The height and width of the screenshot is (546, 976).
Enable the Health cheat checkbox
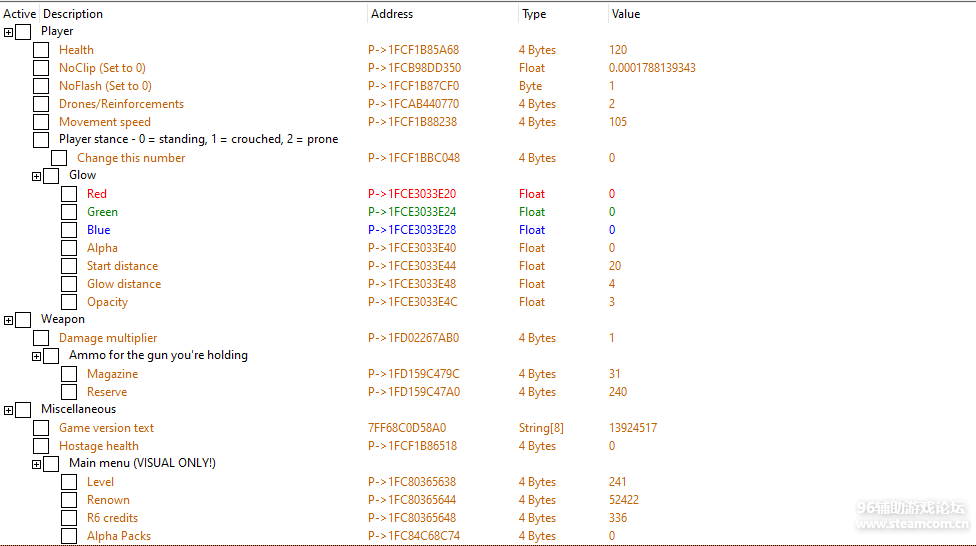click(x=41, y=50)
